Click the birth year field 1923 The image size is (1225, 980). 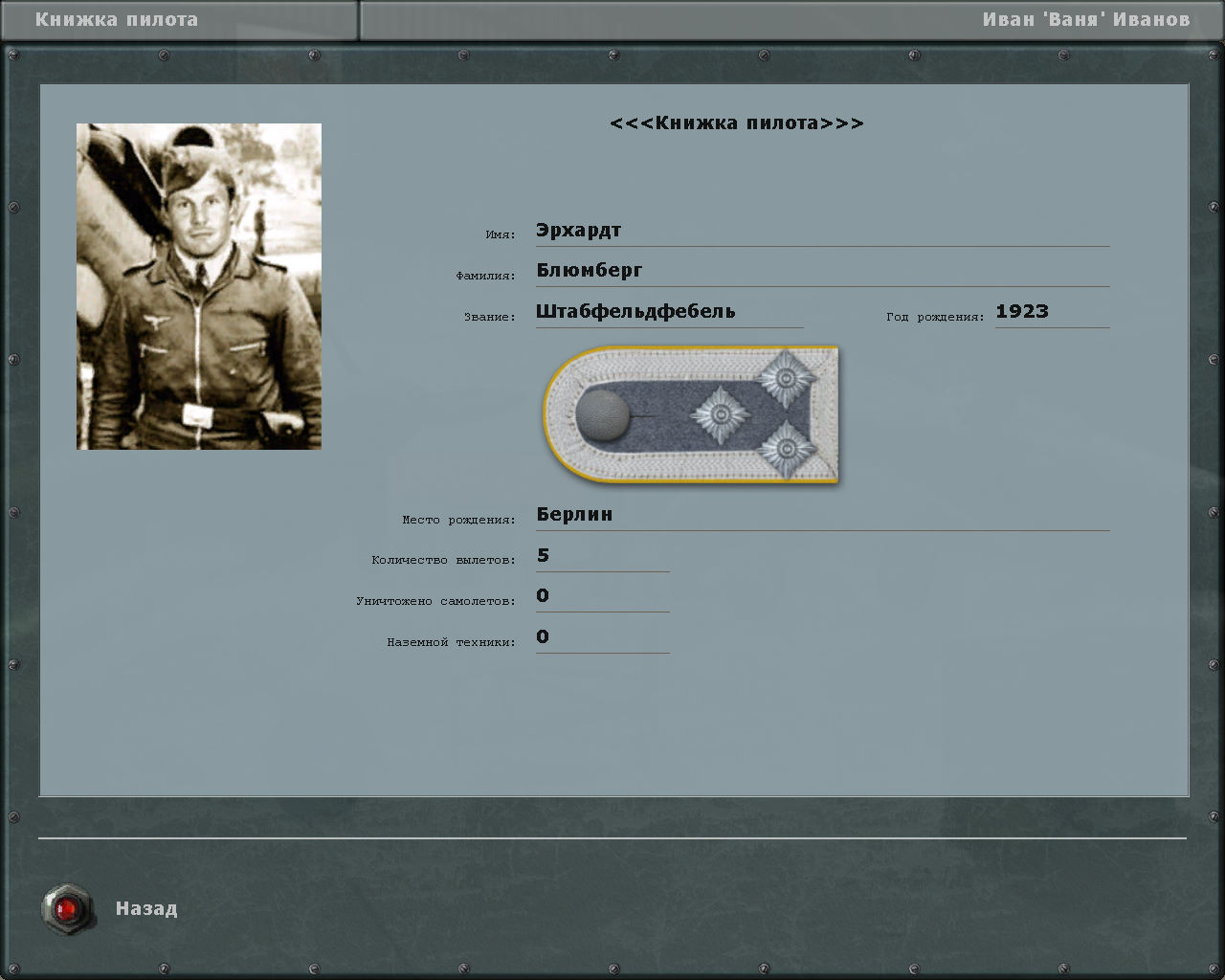pyautogui.click(x=1052, y=312)
